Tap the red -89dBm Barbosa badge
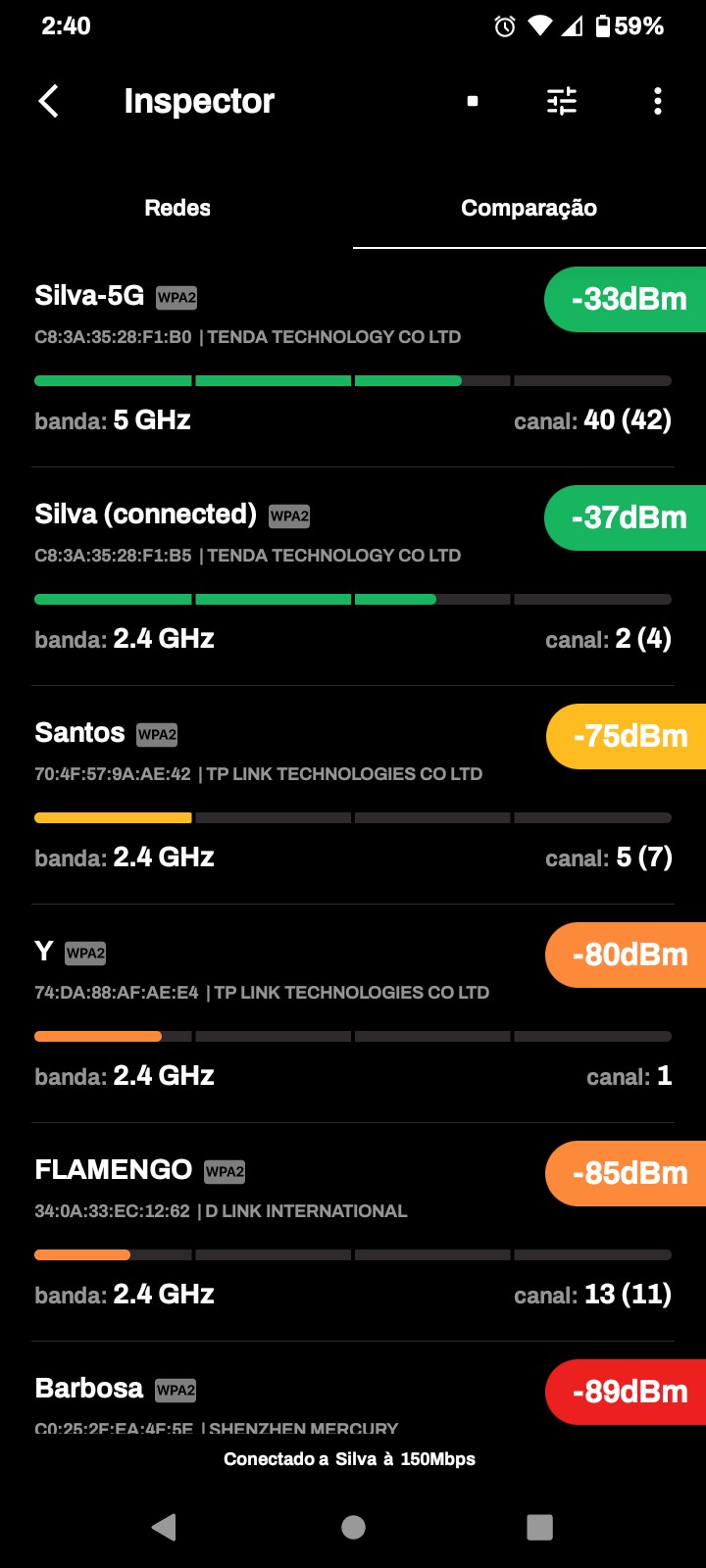The image size is (706, 1568). point(628,1392)
